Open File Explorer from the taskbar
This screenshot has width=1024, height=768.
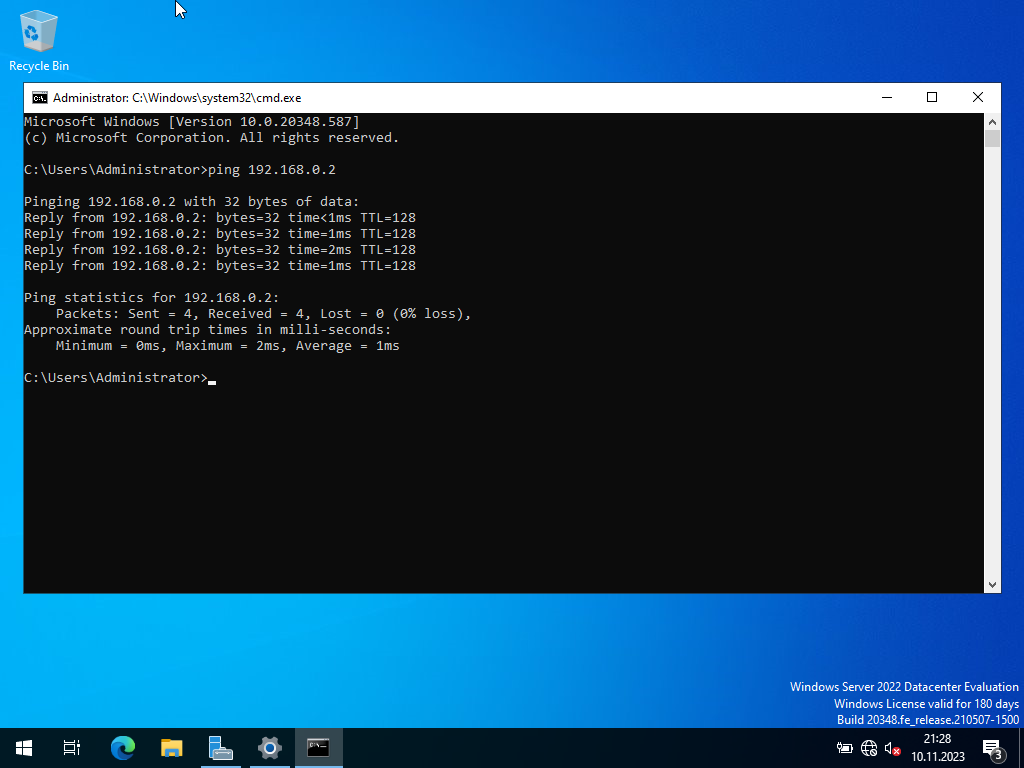172,748
